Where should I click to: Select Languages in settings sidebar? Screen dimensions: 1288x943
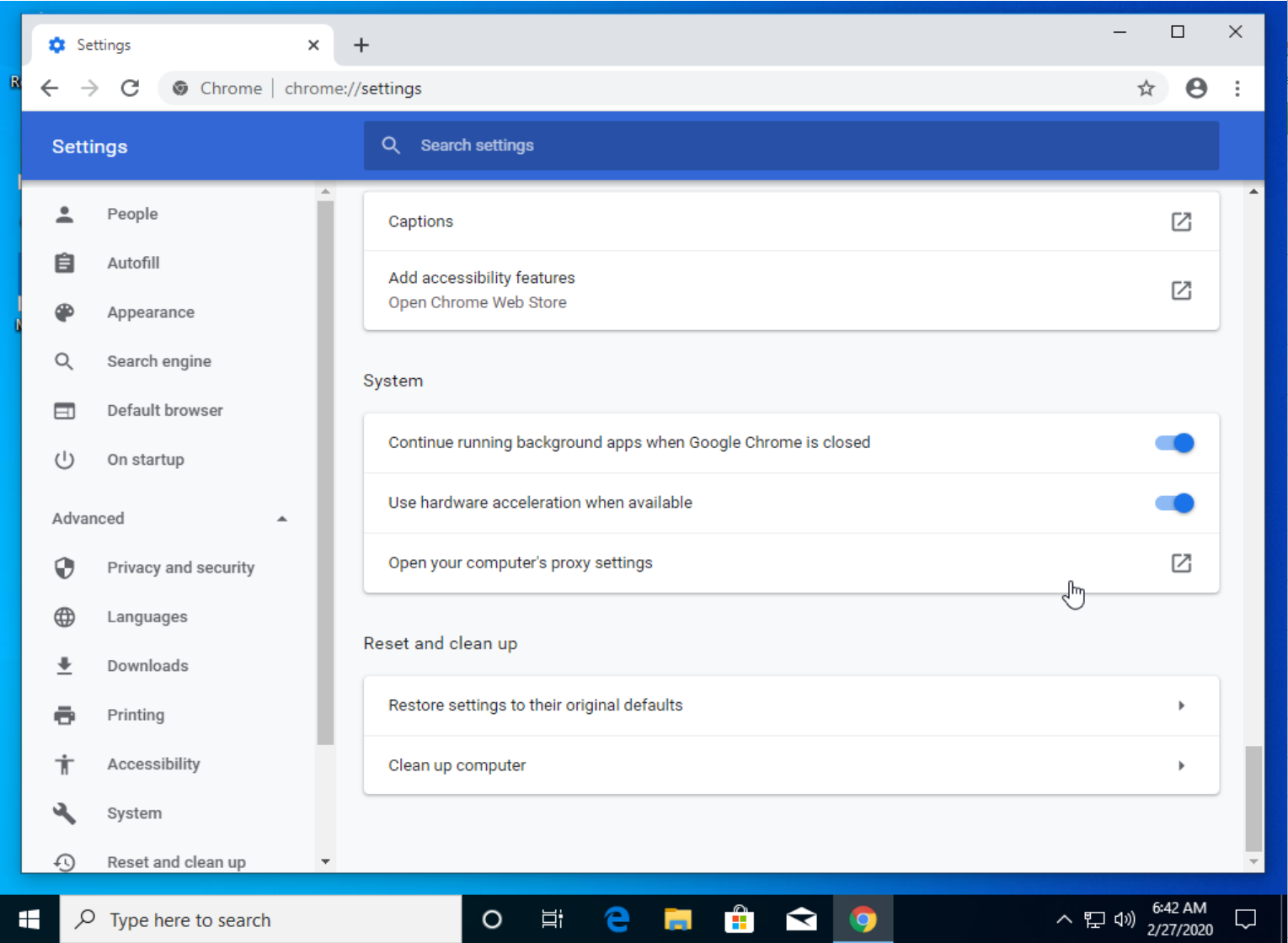[147, 617]
